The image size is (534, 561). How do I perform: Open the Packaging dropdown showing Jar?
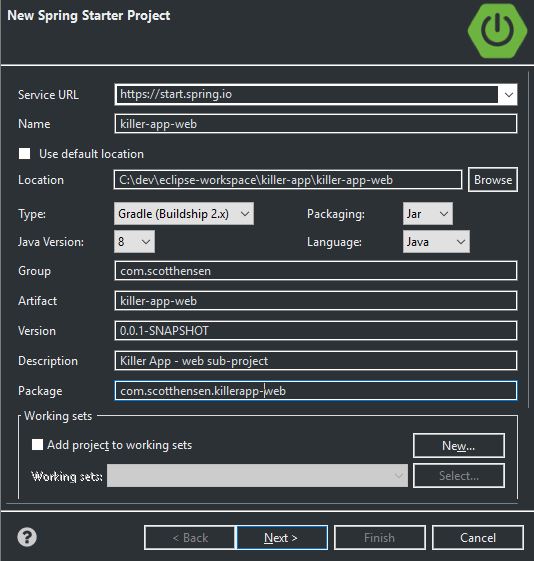427,214
